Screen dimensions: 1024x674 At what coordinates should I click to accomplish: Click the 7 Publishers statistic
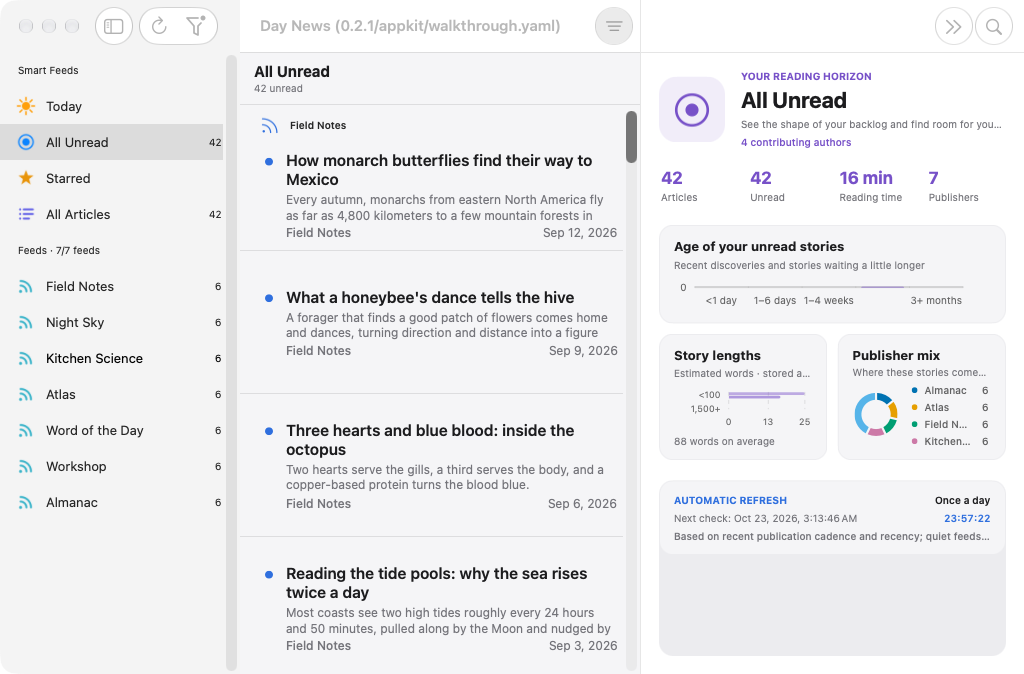(x=953, y=186)
